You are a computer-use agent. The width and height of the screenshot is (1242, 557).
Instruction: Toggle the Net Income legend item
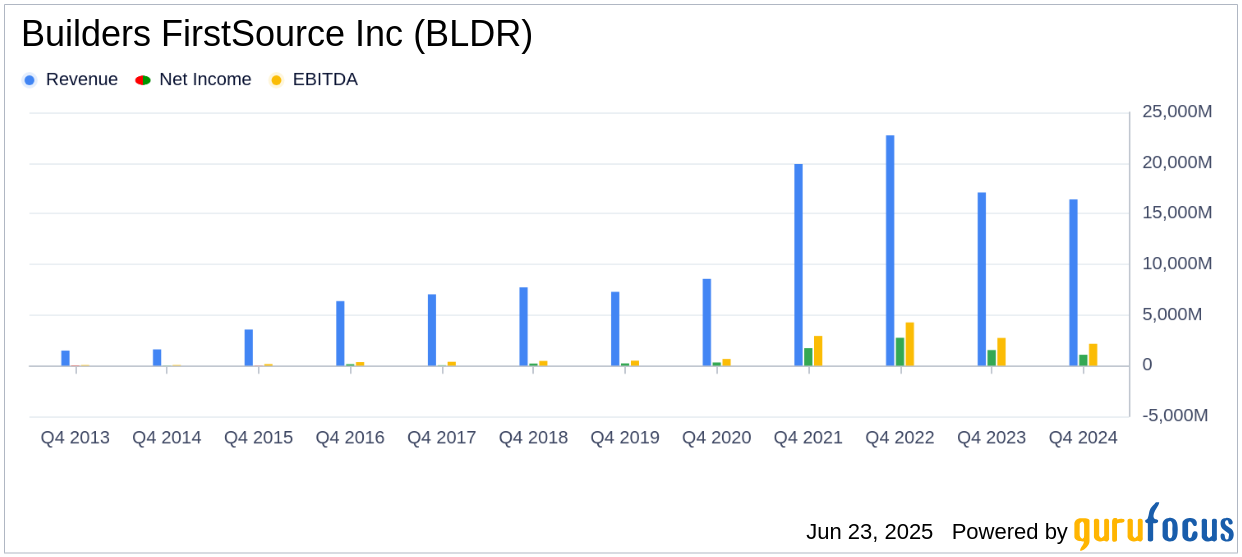(193, 80)
